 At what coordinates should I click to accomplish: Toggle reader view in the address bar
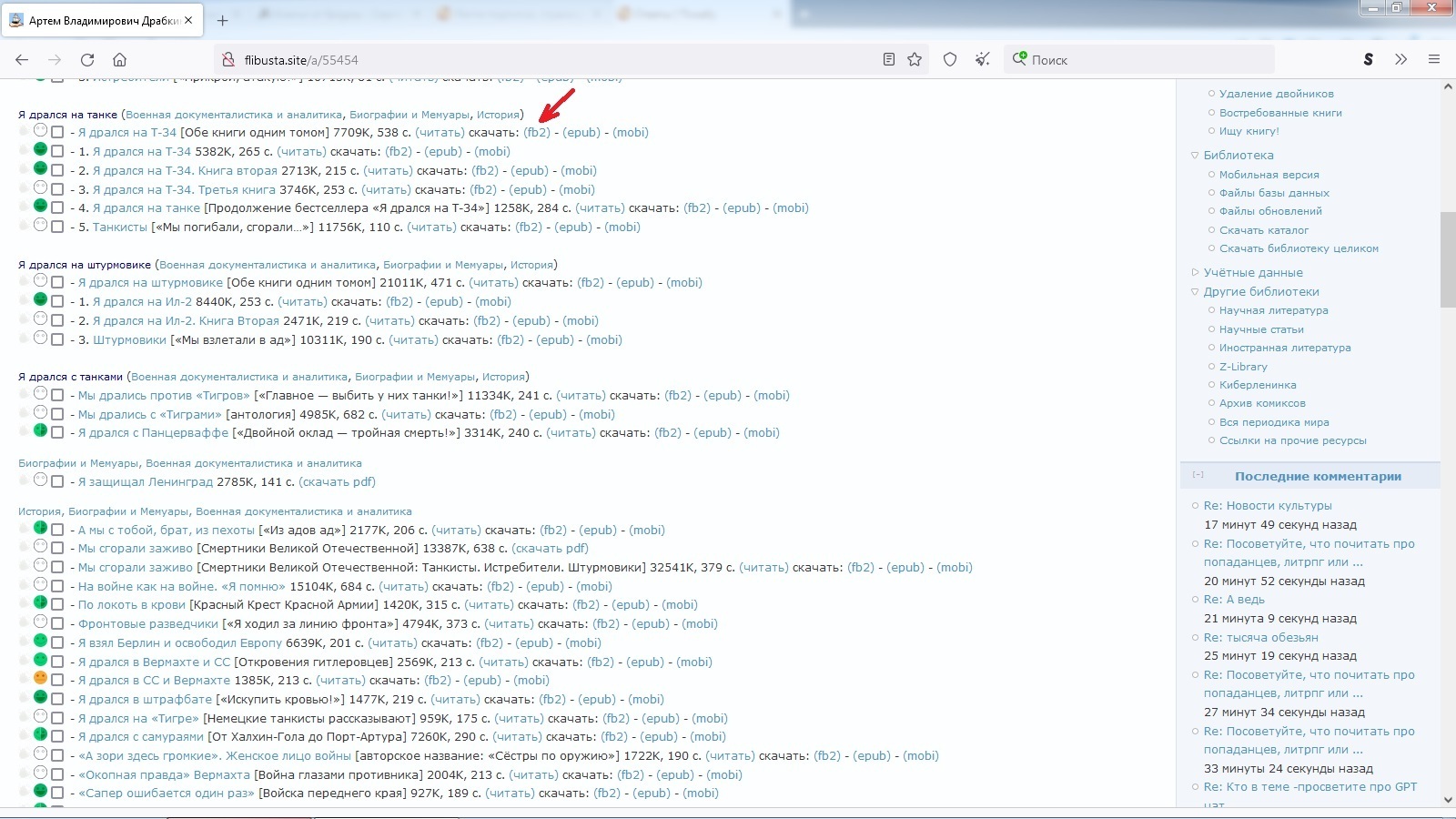tap(889, 60)
